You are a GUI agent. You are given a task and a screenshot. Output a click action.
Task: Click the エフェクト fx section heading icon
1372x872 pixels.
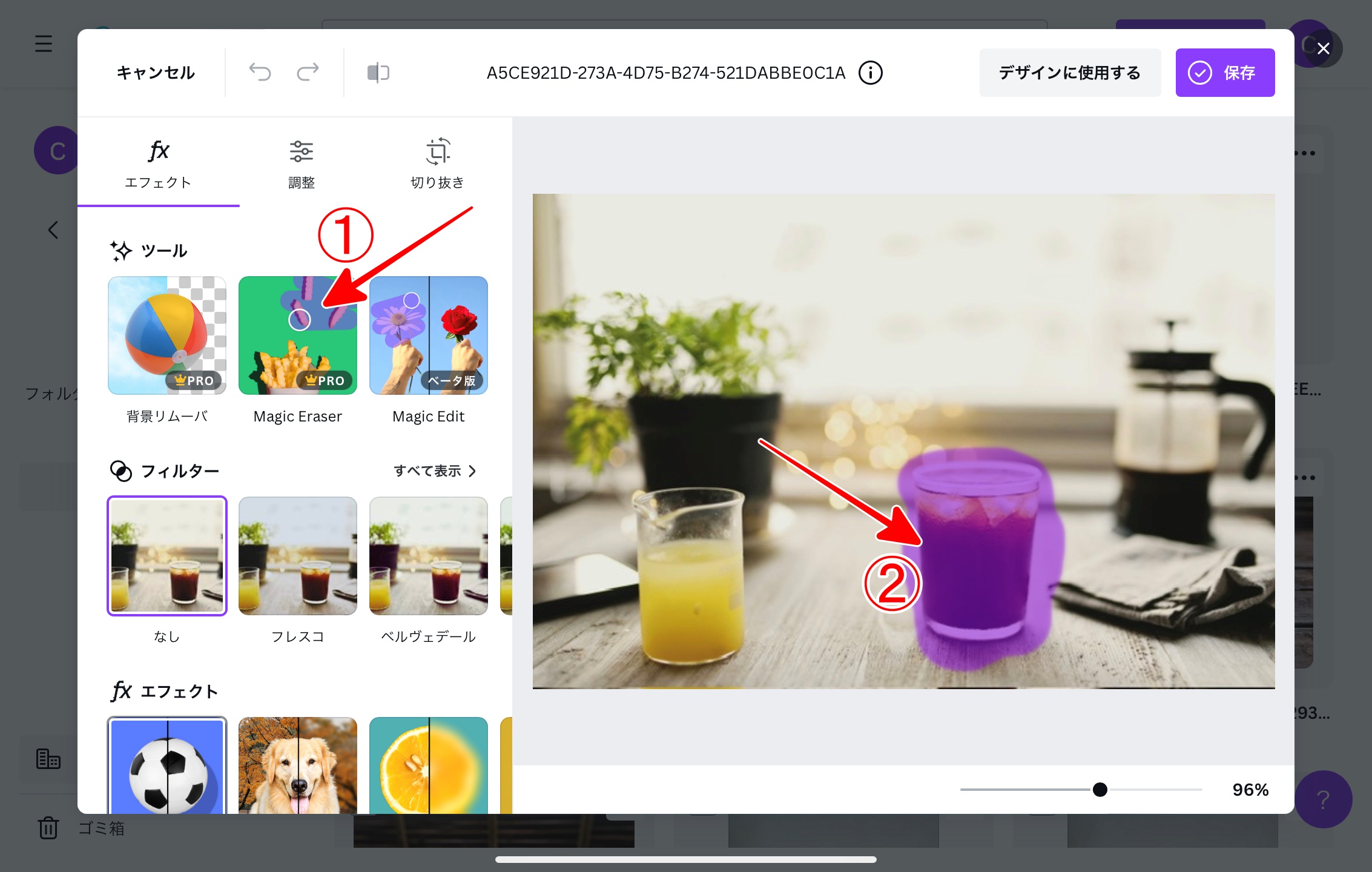(121, 691)
